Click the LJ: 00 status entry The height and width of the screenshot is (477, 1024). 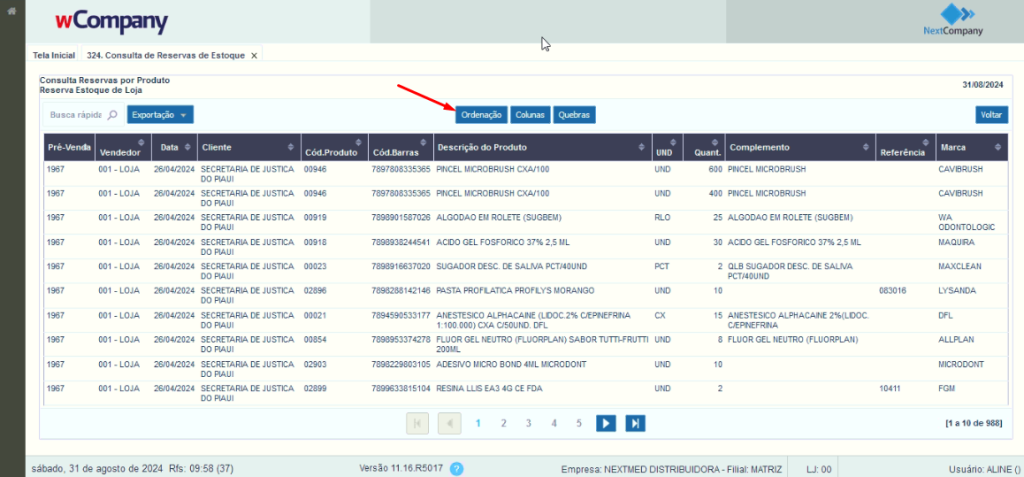[x=819, y=469]
